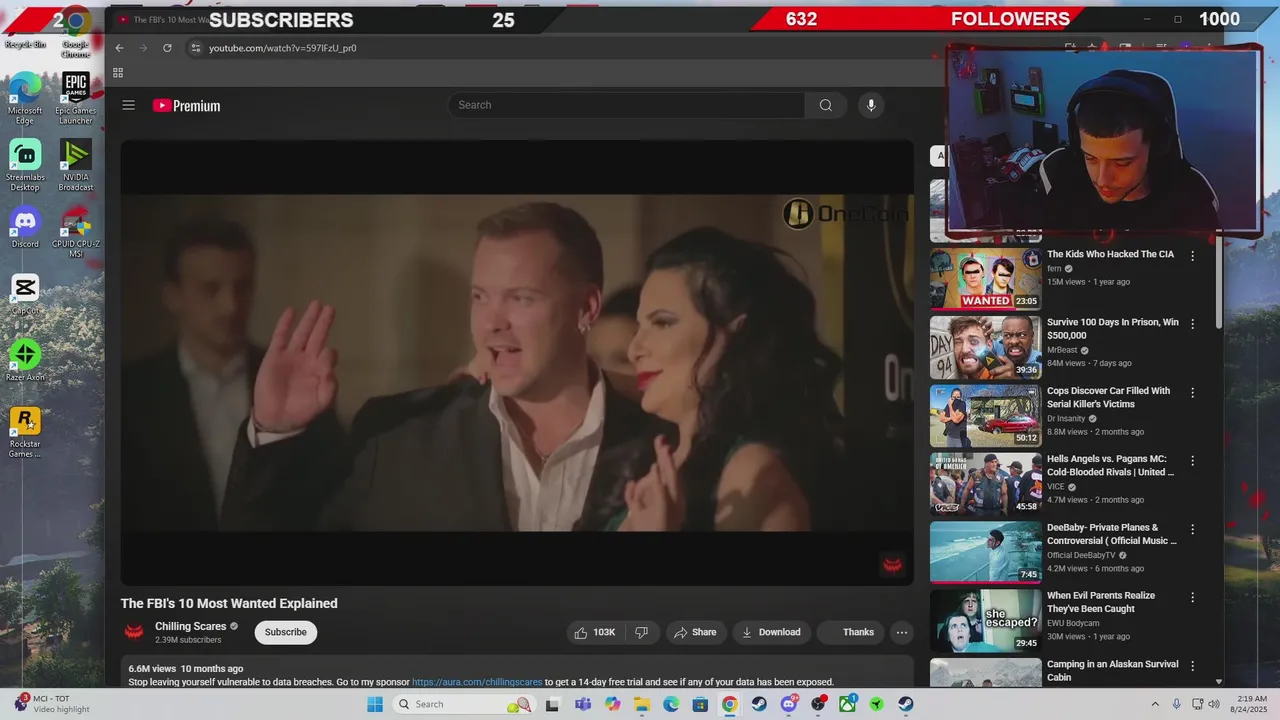Open options for When Evil Parents Realize
This screenshot has width=1280, height=720.
tap(1192, 597)
